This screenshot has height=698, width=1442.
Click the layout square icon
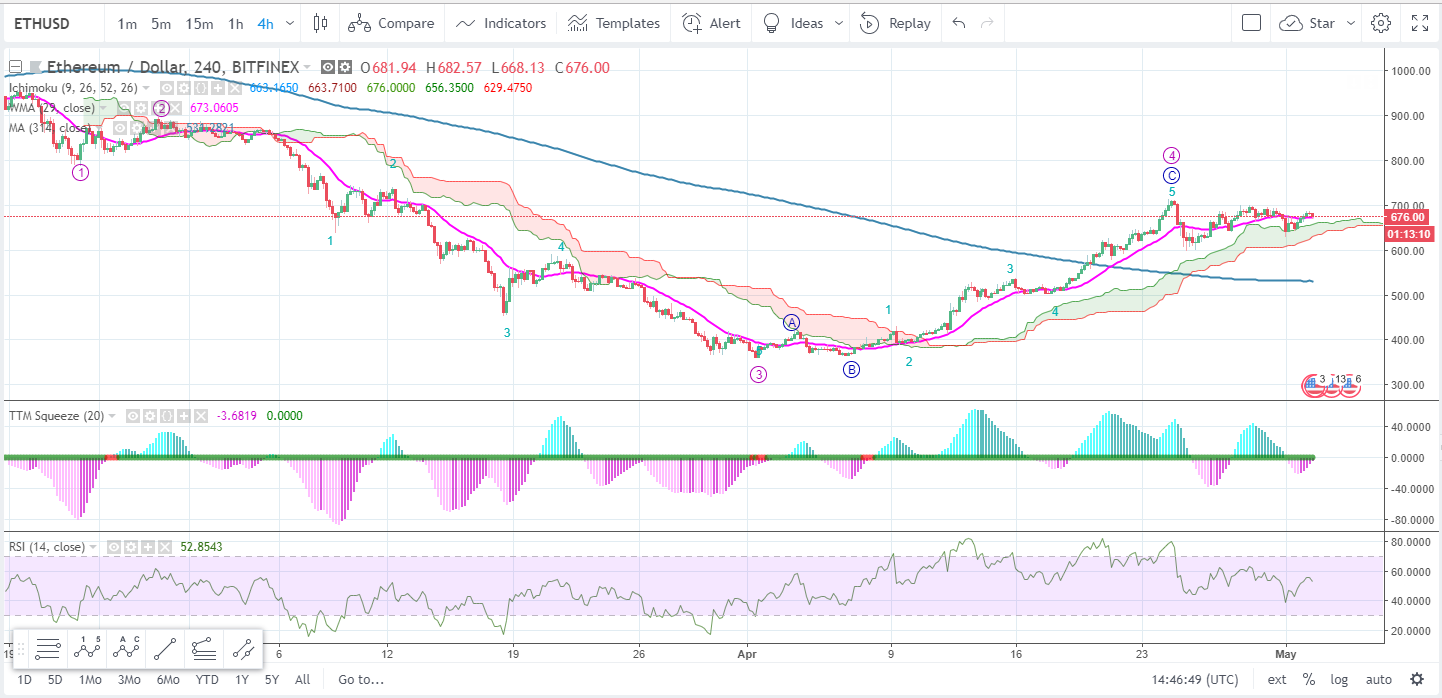(1251, 23)
